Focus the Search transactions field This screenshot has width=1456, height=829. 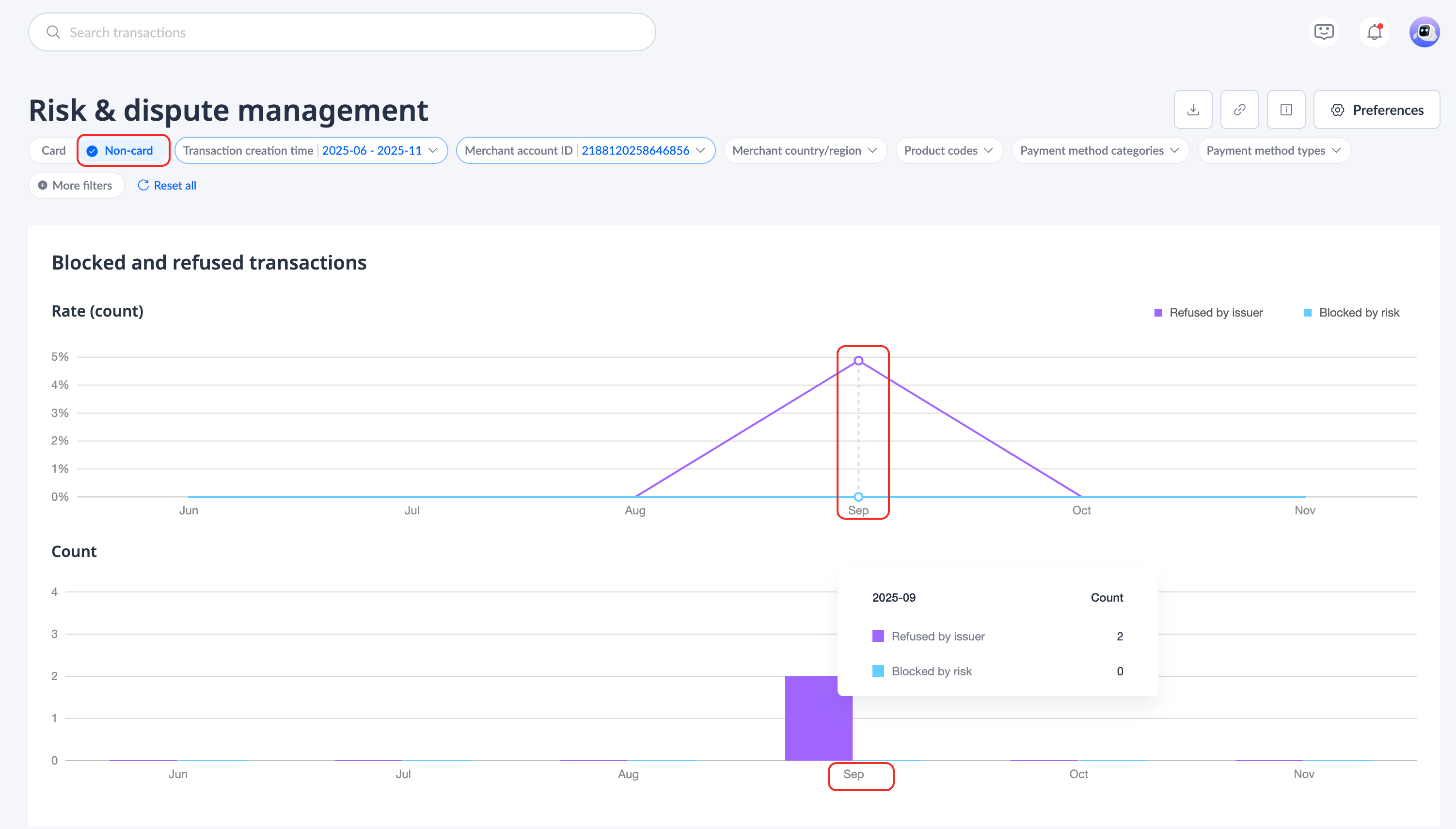pyautogui.click(x=342, y=32)
